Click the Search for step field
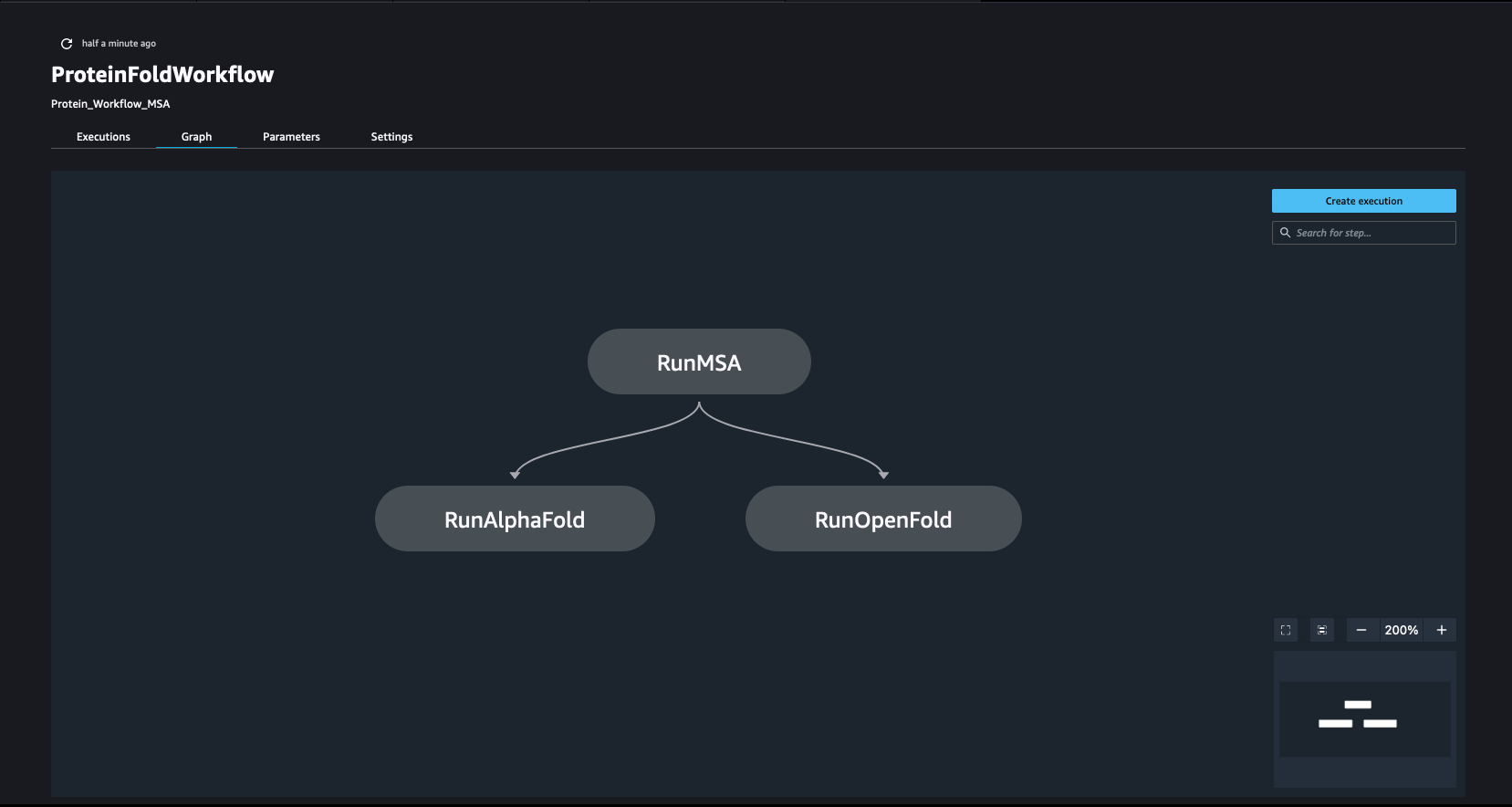This screenshot has height=807, width=1512. click(1364, 233)
